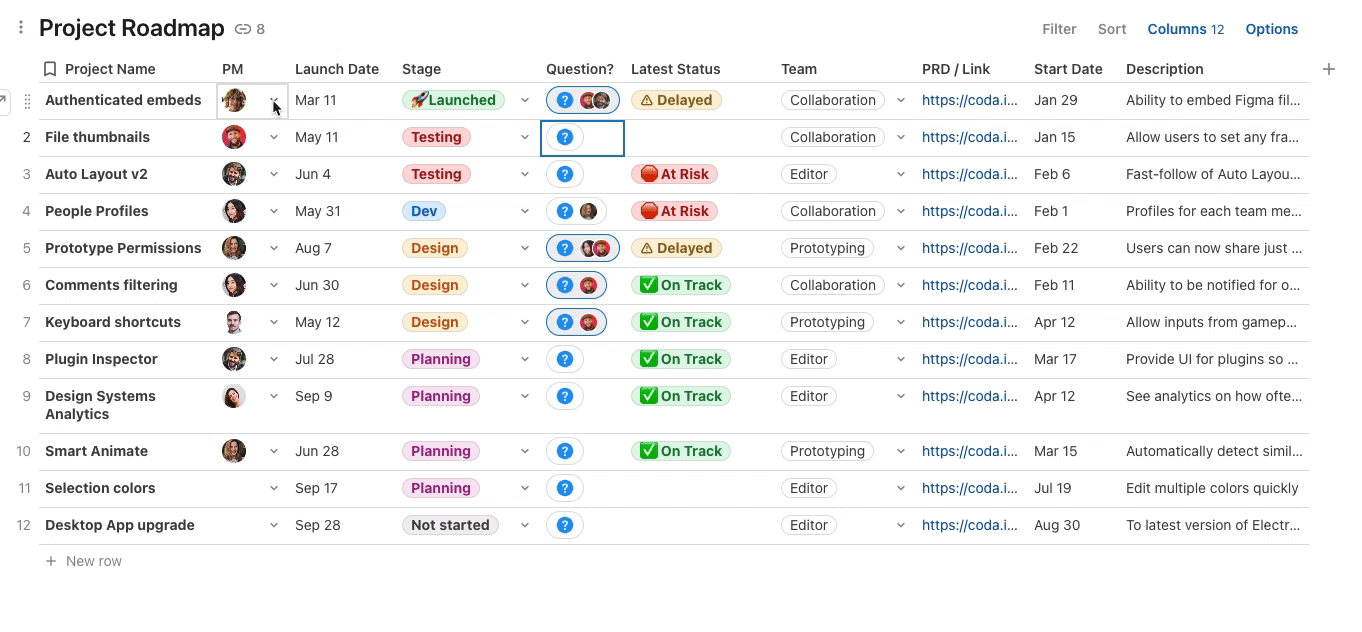Click the expand row arrow icon at left edge
Image resolution: width=1362 pixels, height=632 pixels.
(x=3, y=100)
